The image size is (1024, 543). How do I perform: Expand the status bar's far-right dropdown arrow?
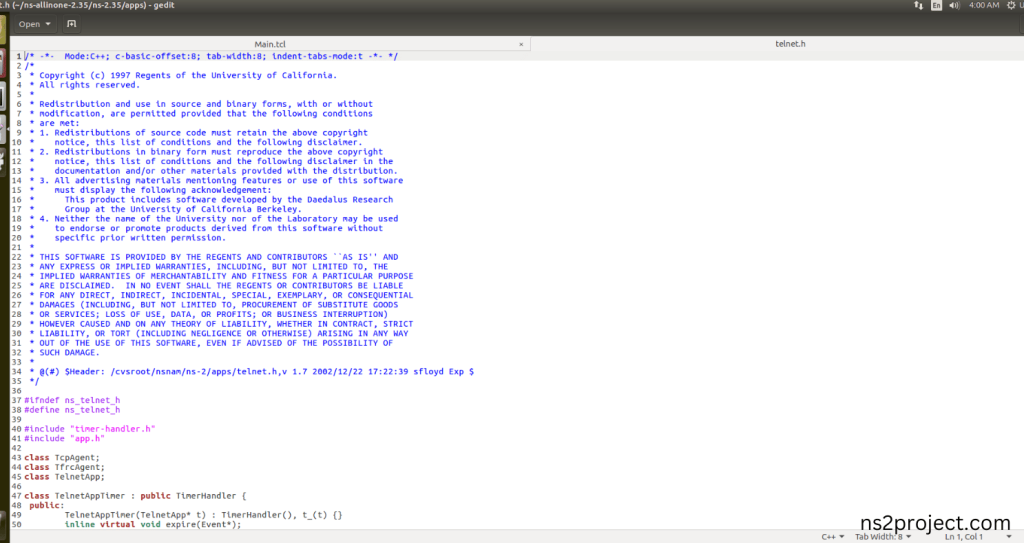point(1010,536)
